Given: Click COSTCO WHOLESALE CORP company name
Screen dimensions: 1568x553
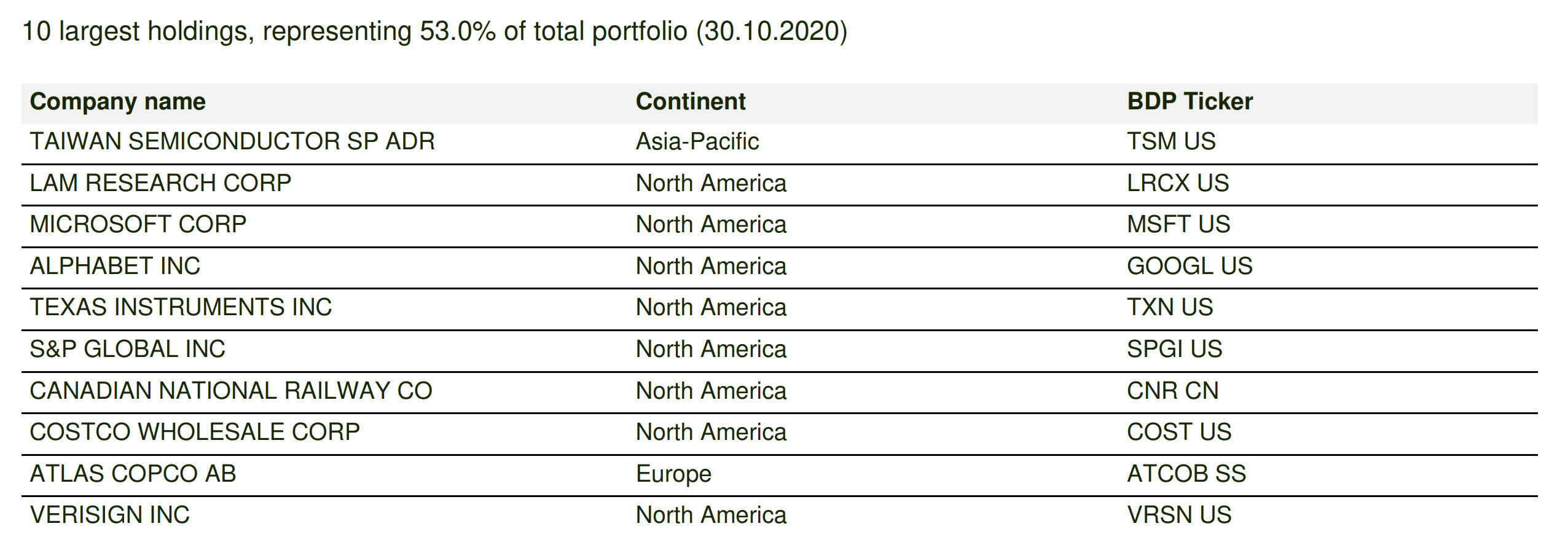Looking at the screenshot, I should point(194,432).
